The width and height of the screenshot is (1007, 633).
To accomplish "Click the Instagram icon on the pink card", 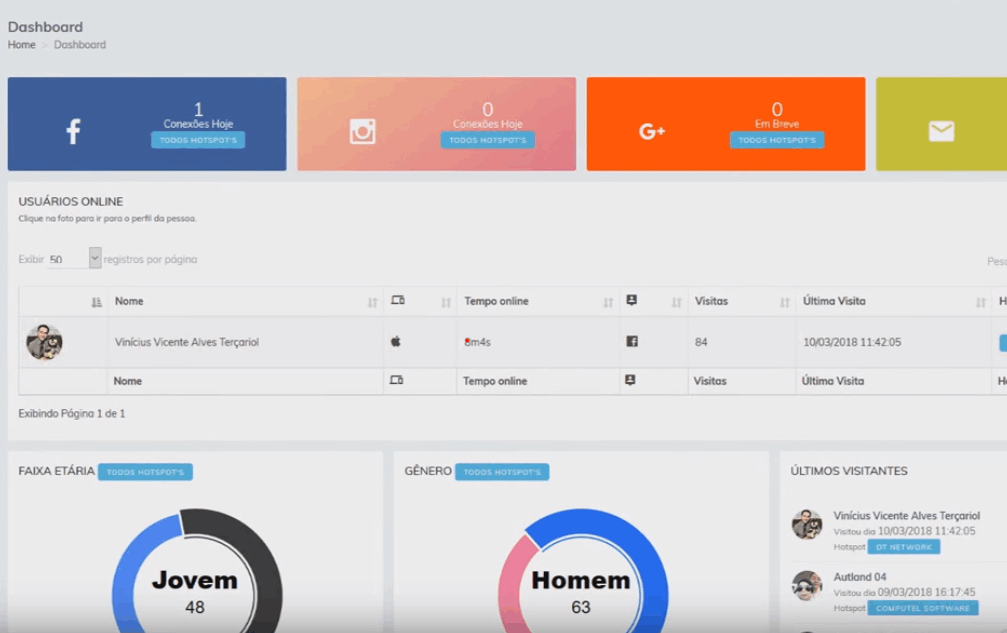I will pyautogui.click(x=362, y=132).
